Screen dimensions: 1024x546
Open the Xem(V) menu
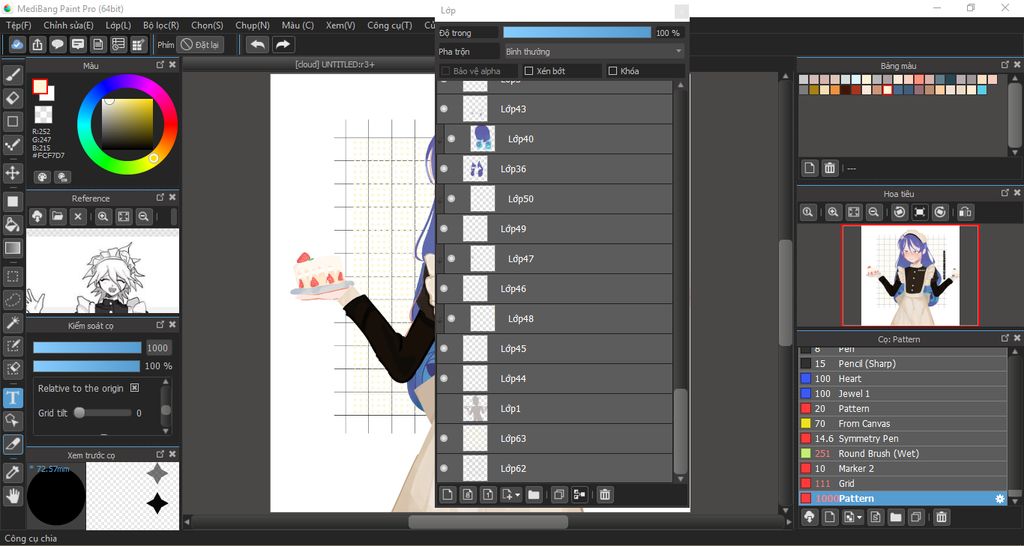point(341,25)
